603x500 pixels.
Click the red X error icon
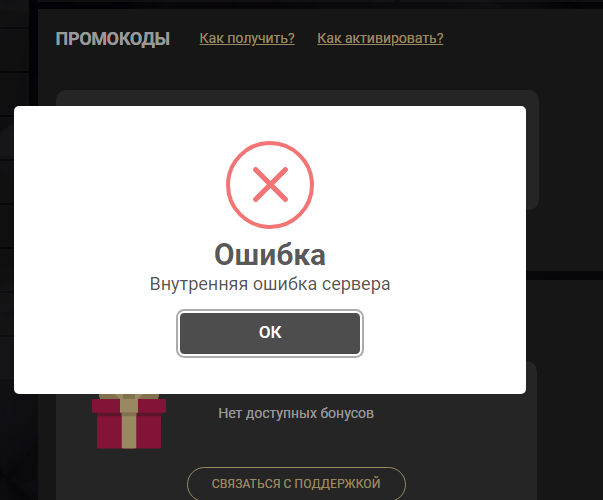click(x=270, y=185)
